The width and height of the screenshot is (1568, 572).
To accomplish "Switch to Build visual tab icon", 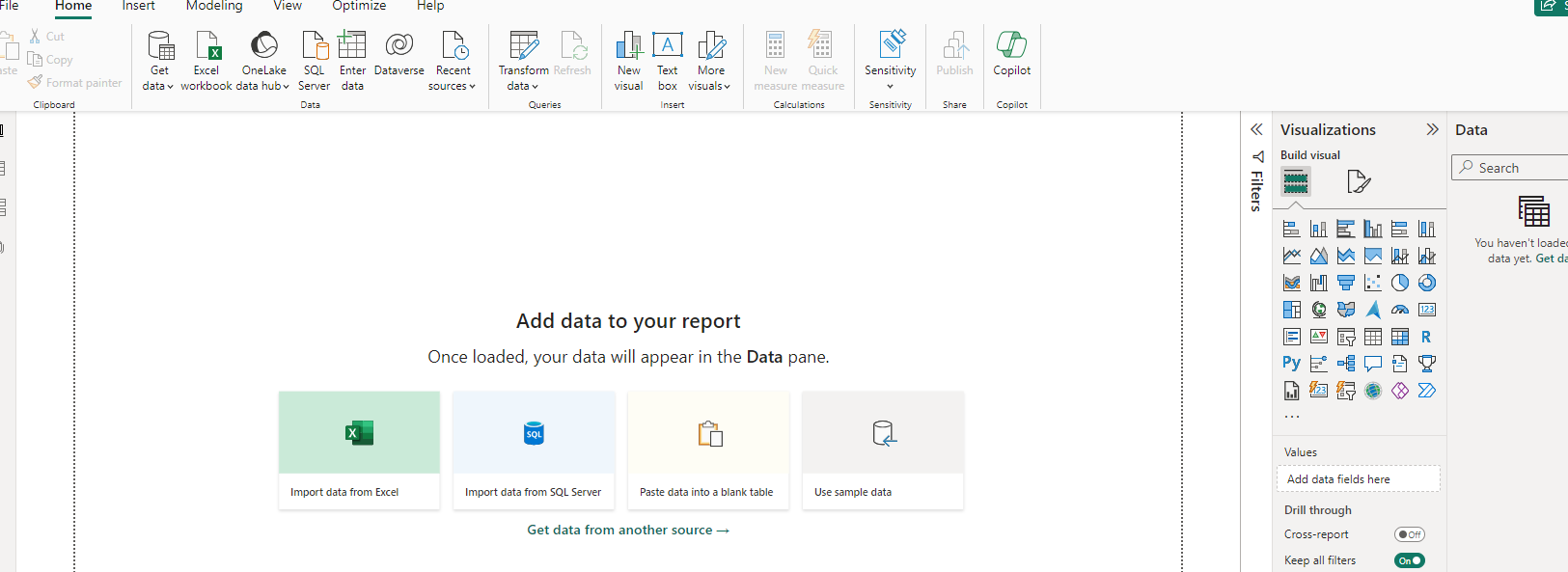I will click(1296, 181).
